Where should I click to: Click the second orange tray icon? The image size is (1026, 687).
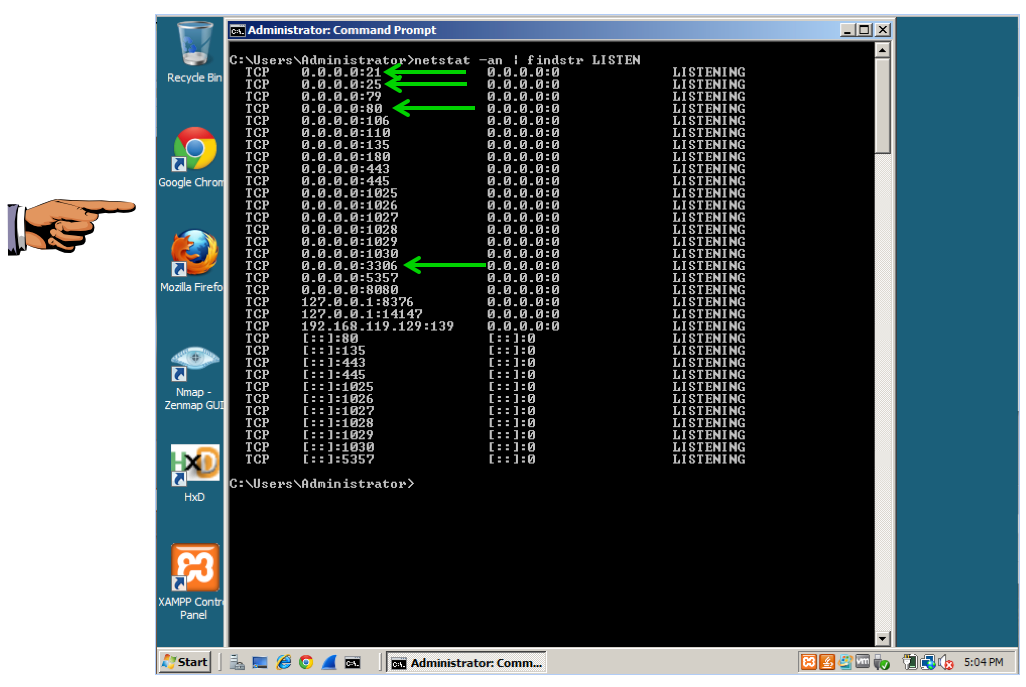pyautogui.click(x=827, y=662)
